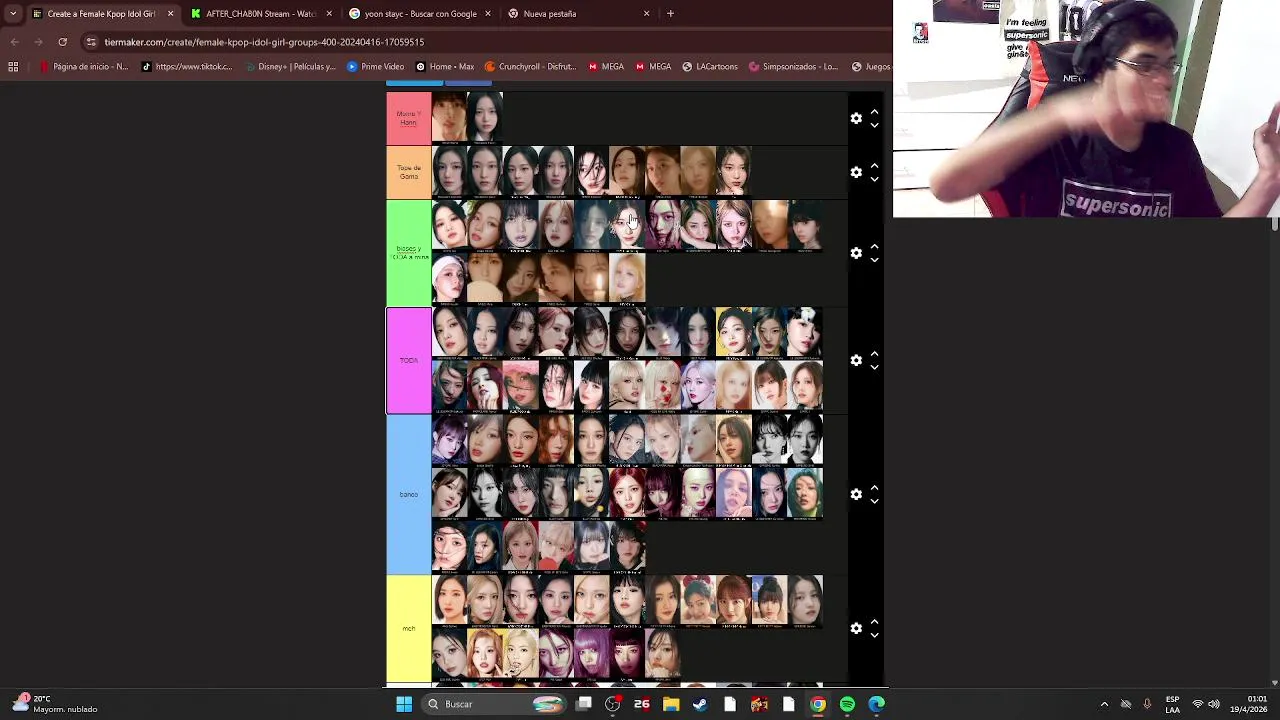Click the orange Toca de Goma label
The width and height of the screenshot is (1280, 720).
point(409,172)
